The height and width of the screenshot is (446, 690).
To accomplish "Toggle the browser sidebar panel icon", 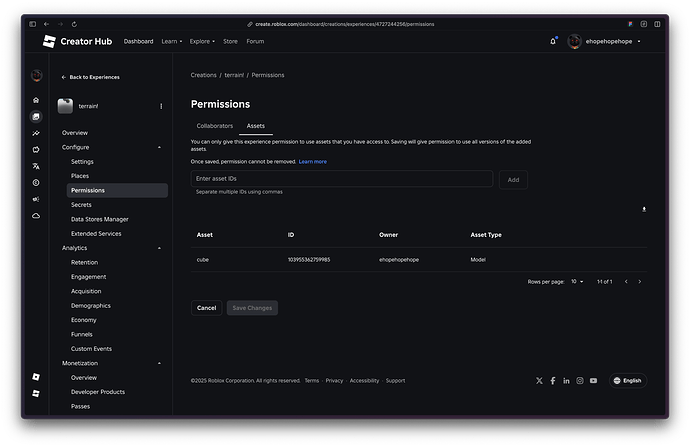I will point(33,24).
